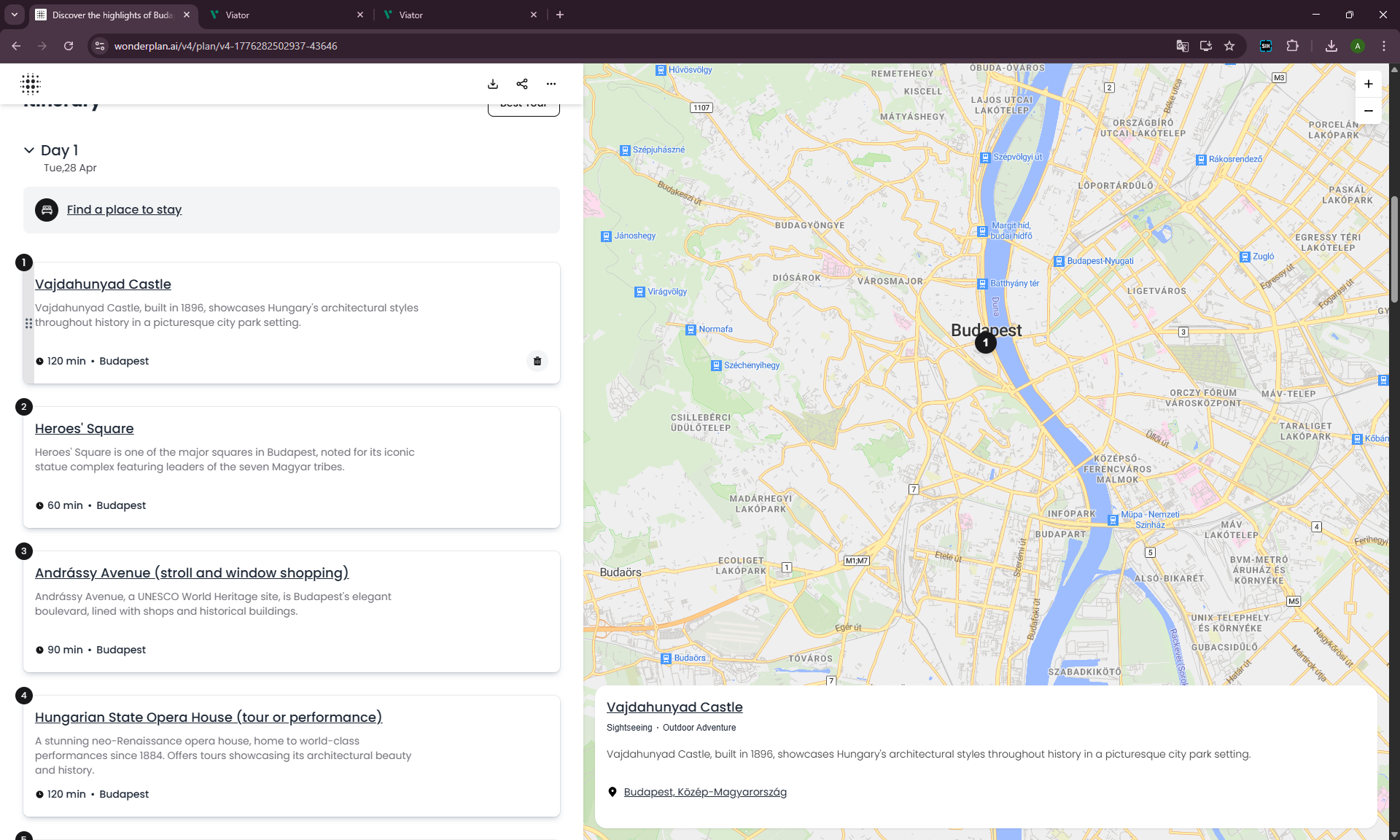Open the Heroes' Square link

pos(85,429)
